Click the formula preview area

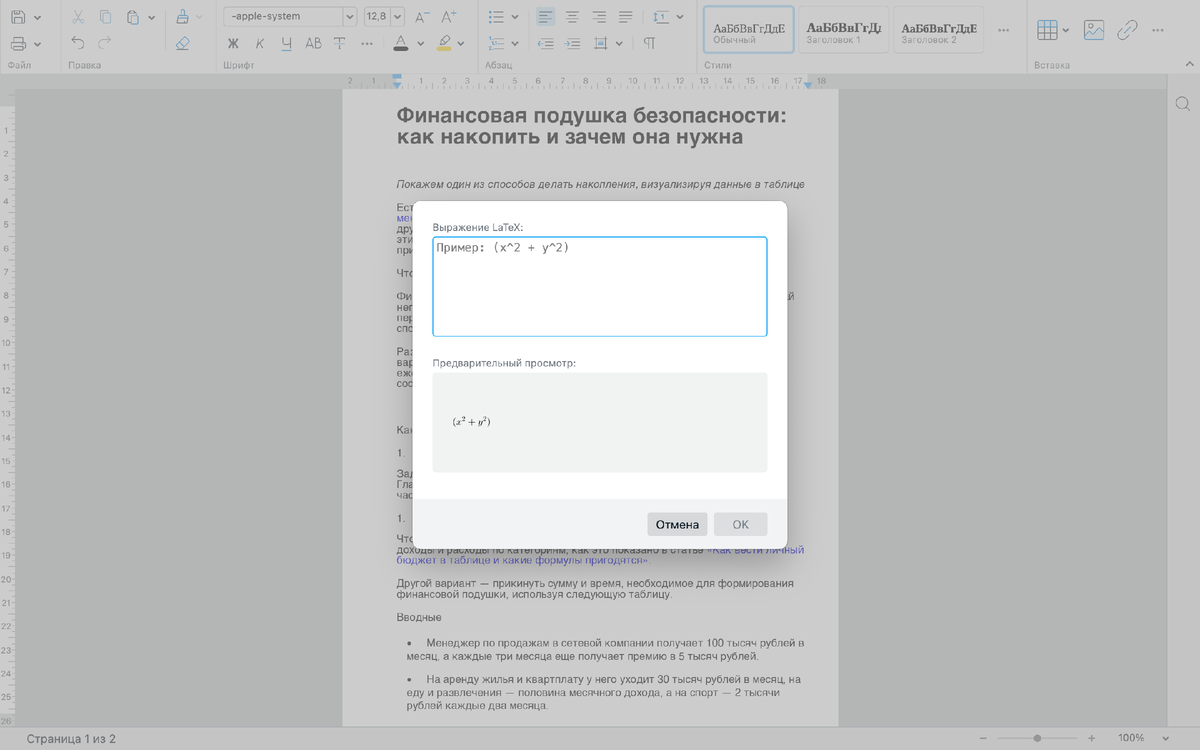pyautogui.click(x=600, y=422)
